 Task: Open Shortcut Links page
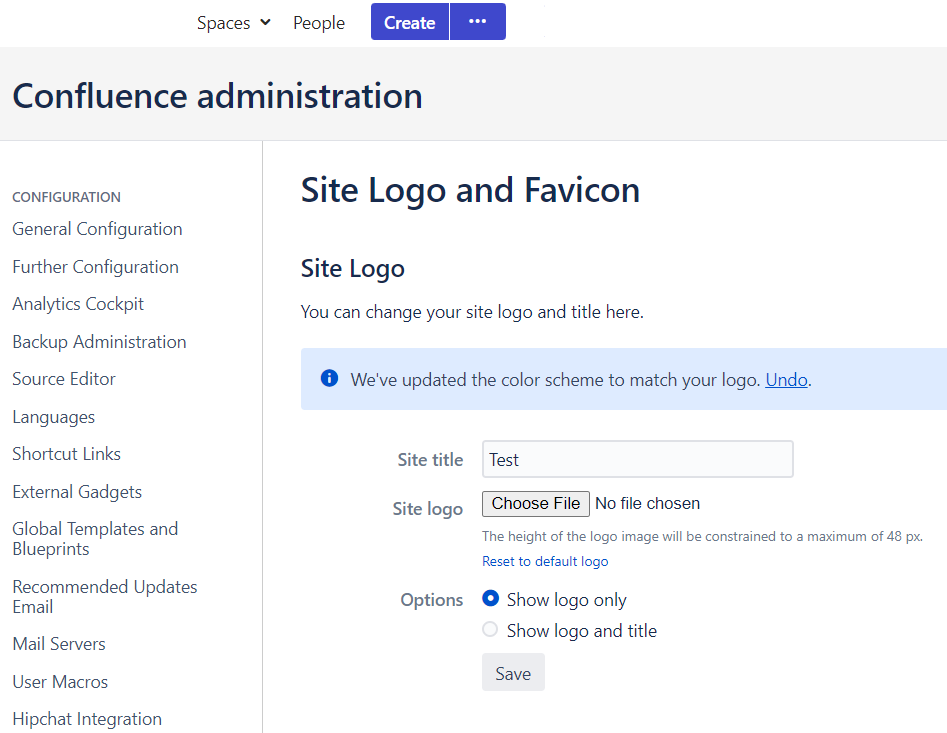pyautogui.click(x=66, y=454)
